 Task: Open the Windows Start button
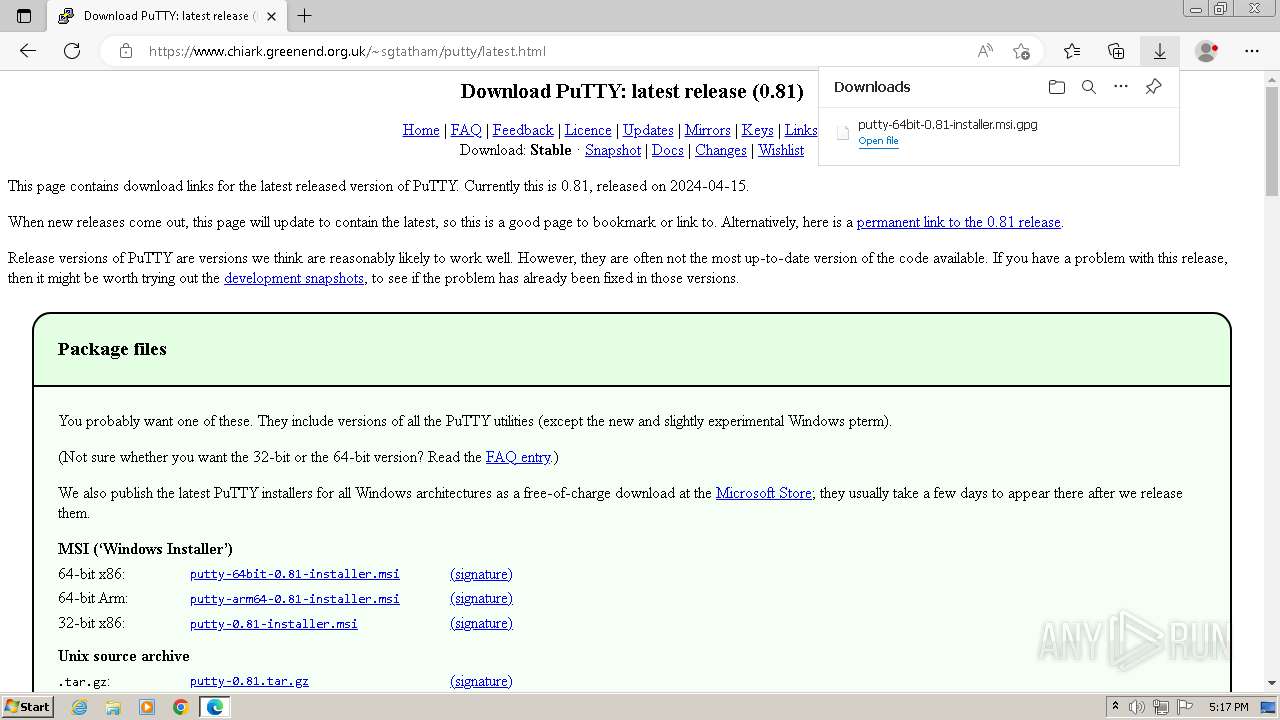coord(27,706)
